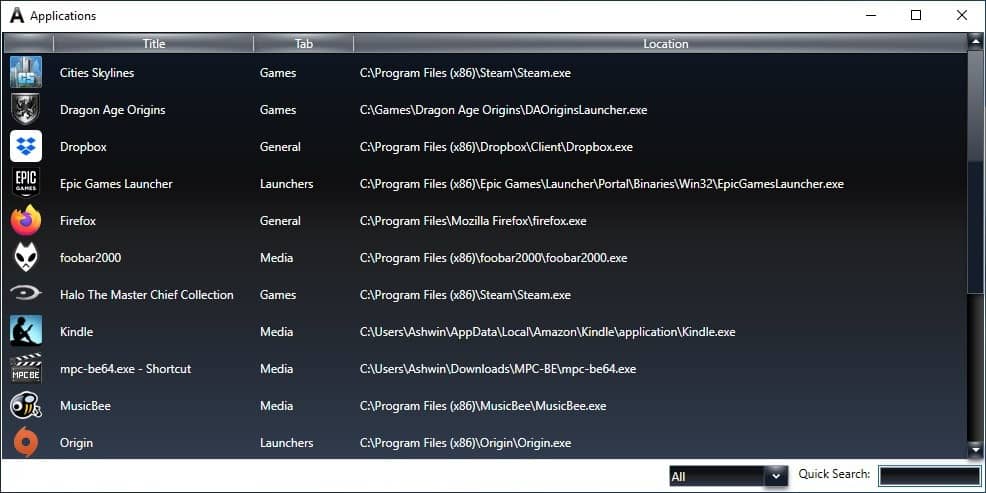Screen dimensions: 986x493
Task: Click the MusicBee icon
Action: pyautogui.click(x=26, y=406)
